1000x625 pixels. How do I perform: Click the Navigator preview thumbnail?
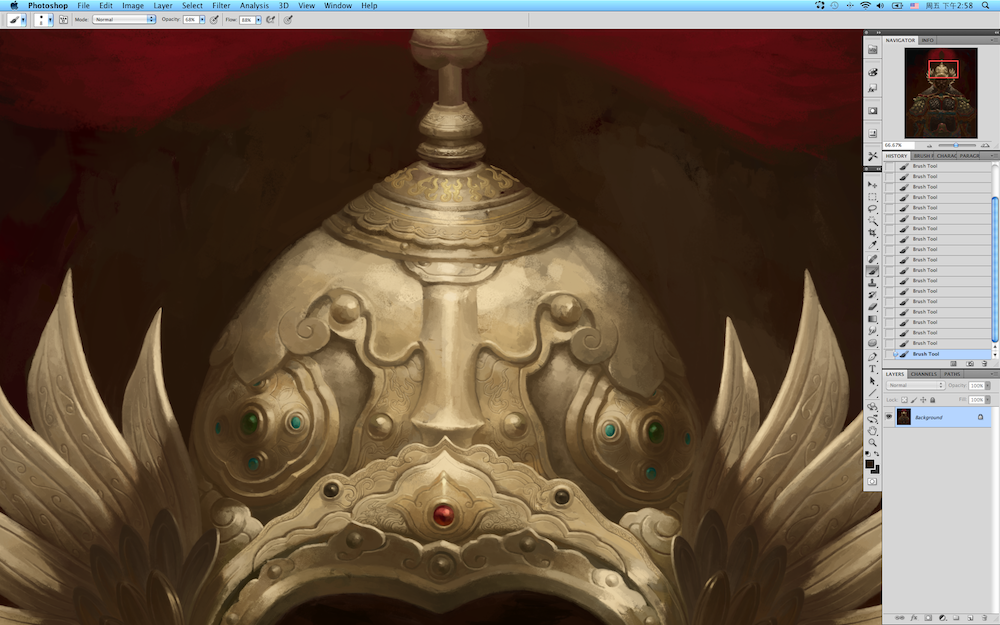coord(941,93)
